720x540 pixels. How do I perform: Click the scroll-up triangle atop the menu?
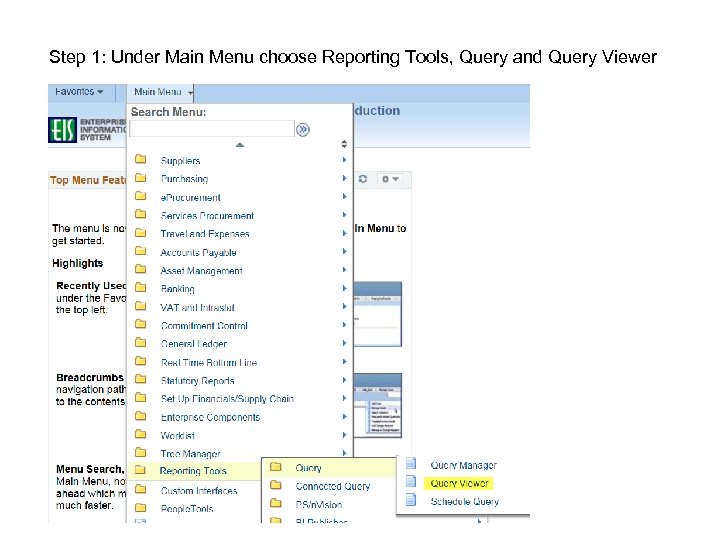[240, 145]
